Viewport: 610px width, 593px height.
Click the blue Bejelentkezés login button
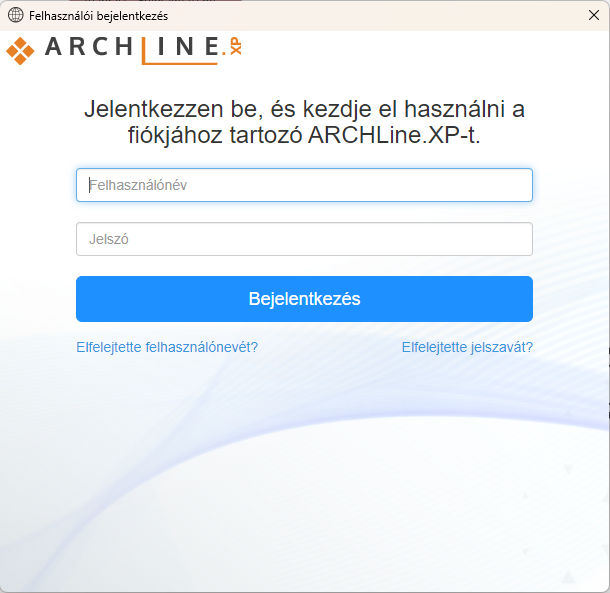click(304, 299)
